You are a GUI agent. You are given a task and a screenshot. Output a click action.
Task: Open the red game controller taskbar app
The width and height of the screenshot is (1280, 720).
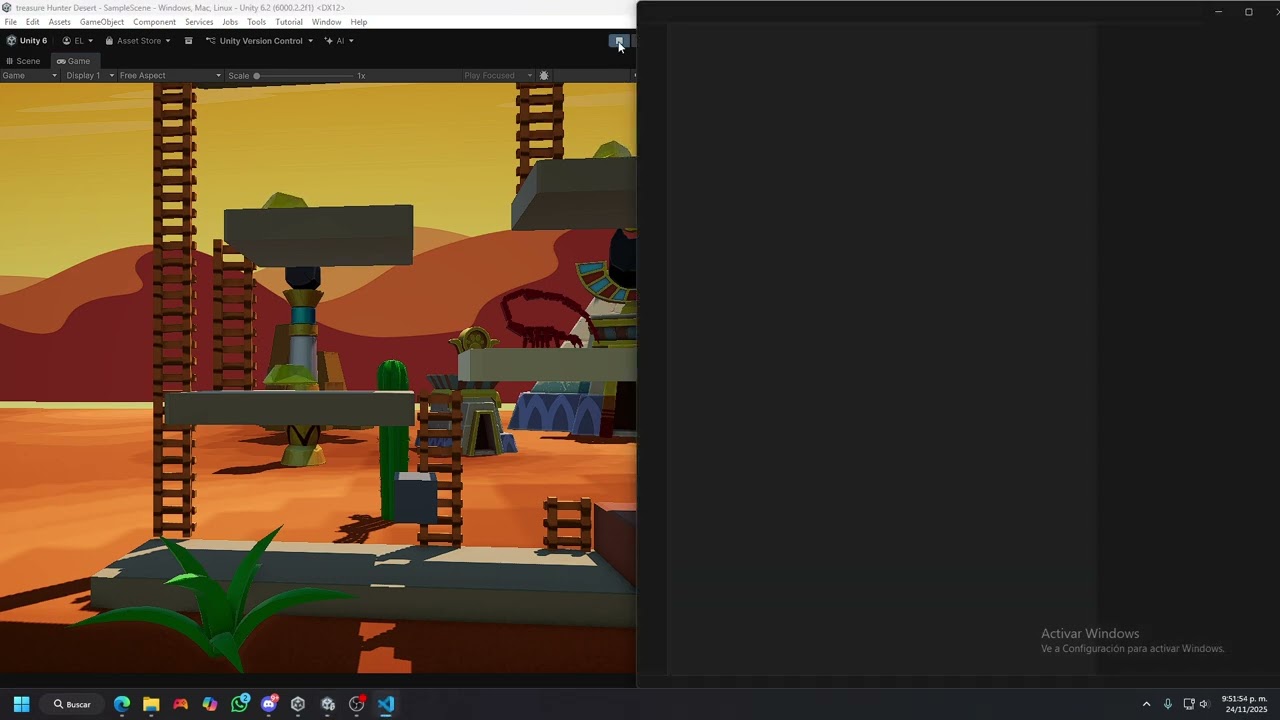point(180,704)
